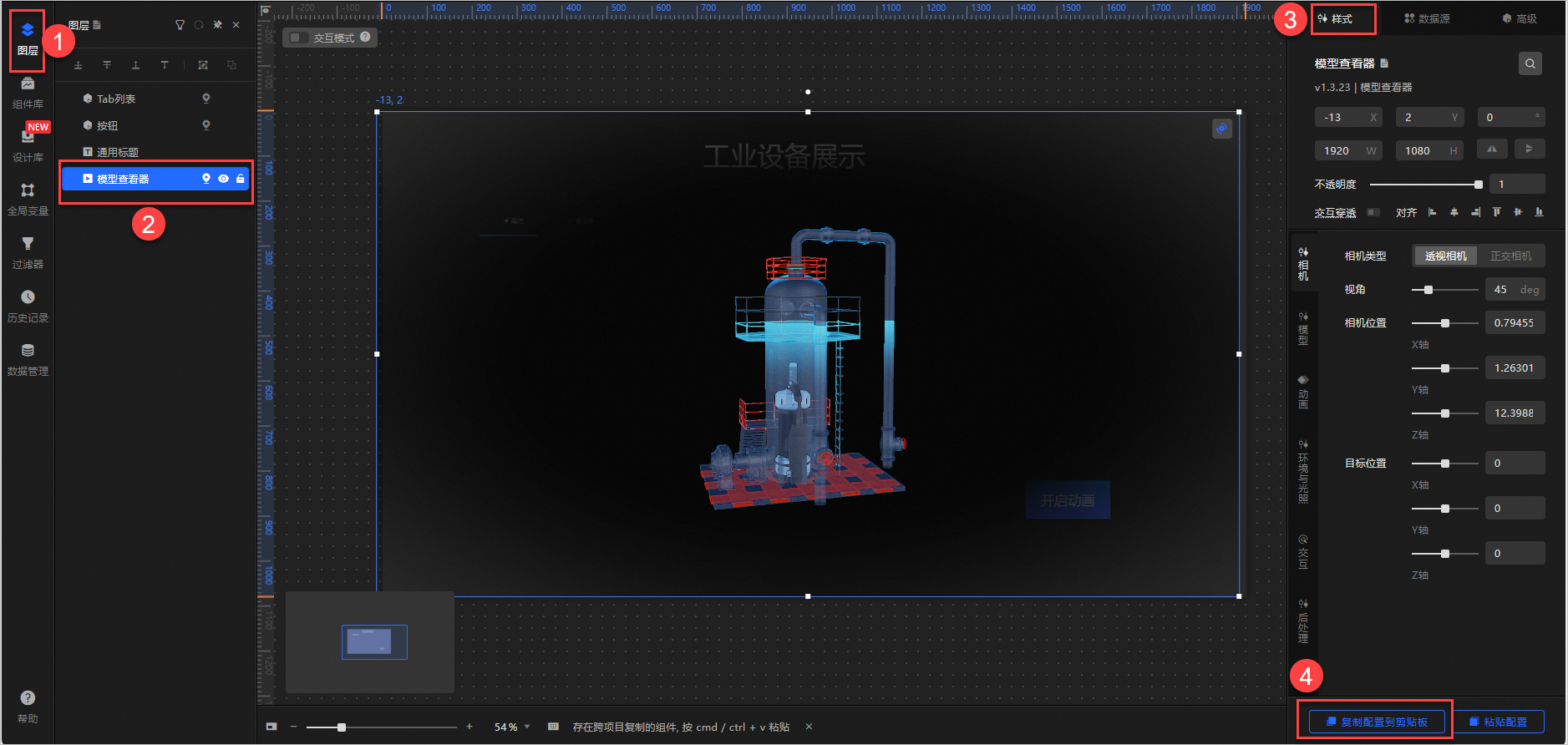The width and height of the screenshot is (1568, 745).
Task: Flip component horizontally
Action: (1492, 149)
